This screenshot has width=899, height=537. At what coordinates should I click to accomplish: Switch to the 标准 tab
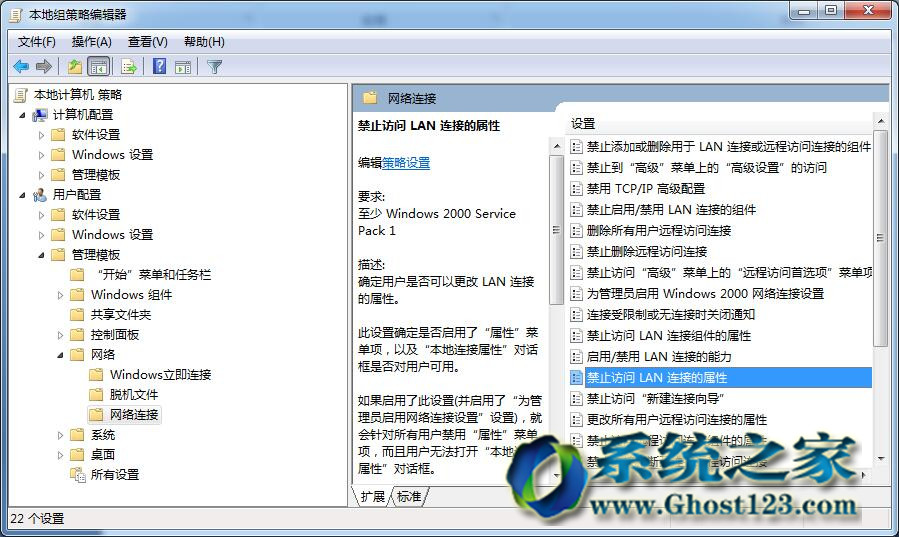(409, 496)
